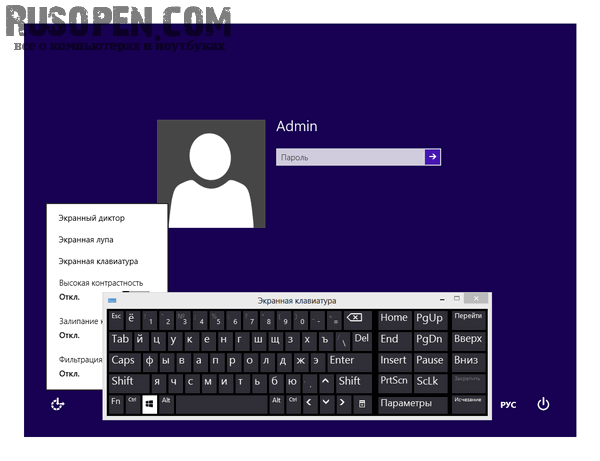Click the Admin user avatar picture
Image resolution: width=600 pixels, height=461 pixels.
coord(211,174)
